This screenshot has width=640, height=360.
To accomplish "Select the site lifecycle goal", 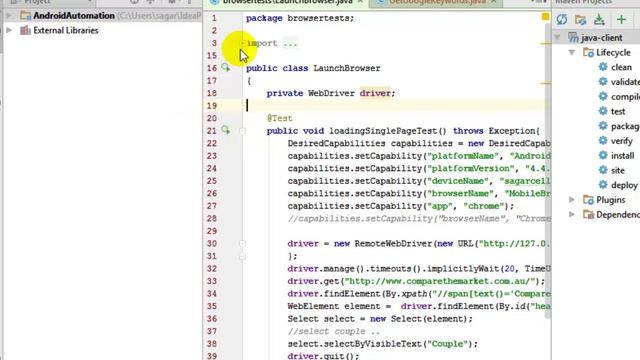I will click(618, 170).
